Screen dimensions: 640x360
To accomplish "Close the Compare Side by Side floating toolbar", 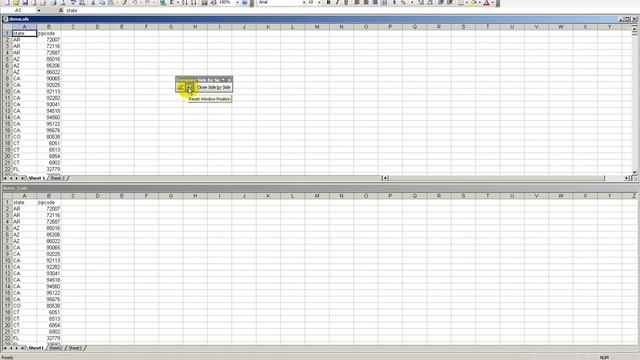I will [x=229, y=80].
